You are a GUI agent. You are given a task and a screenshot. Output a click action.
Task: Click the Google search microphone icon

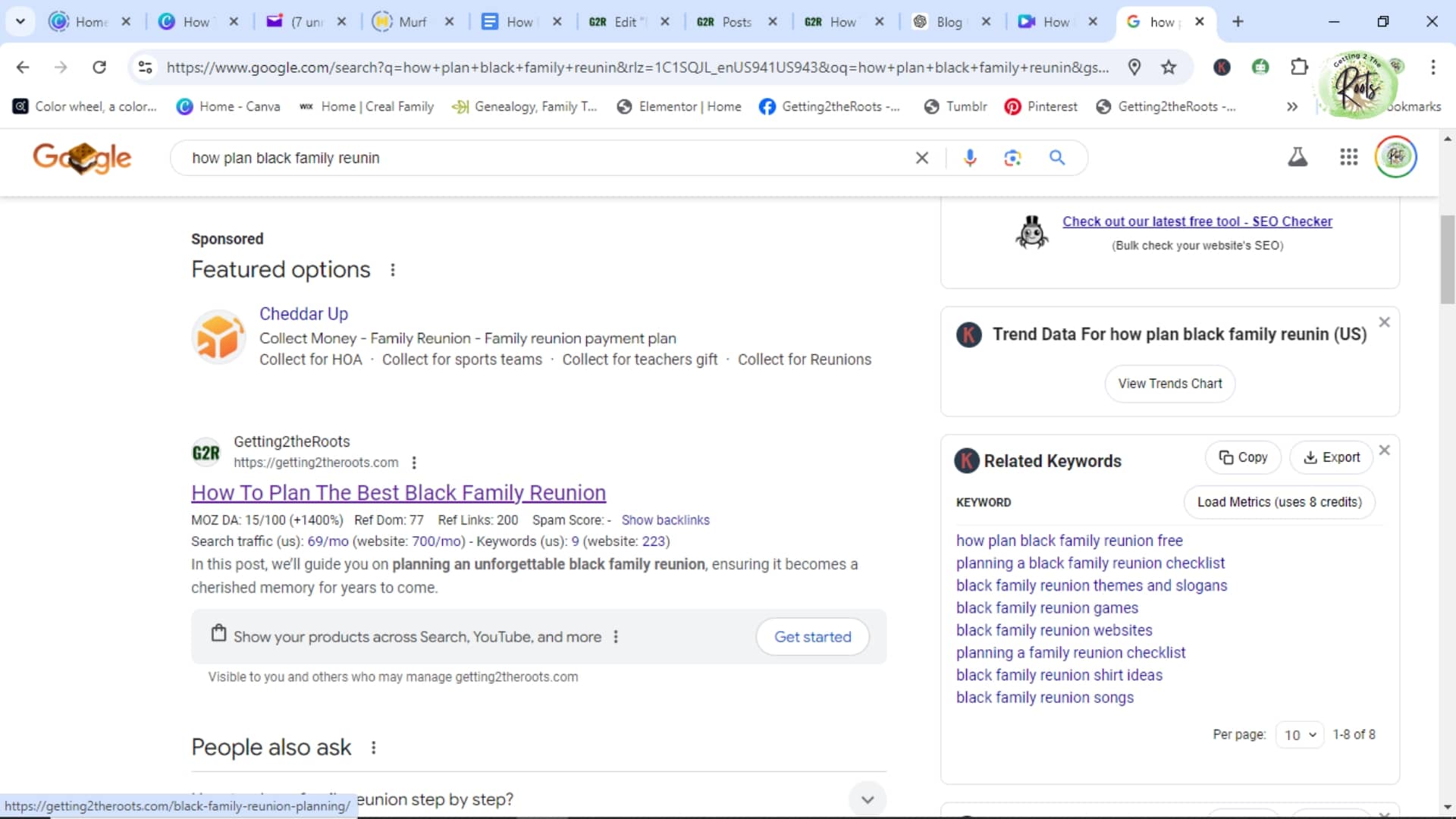969,158
